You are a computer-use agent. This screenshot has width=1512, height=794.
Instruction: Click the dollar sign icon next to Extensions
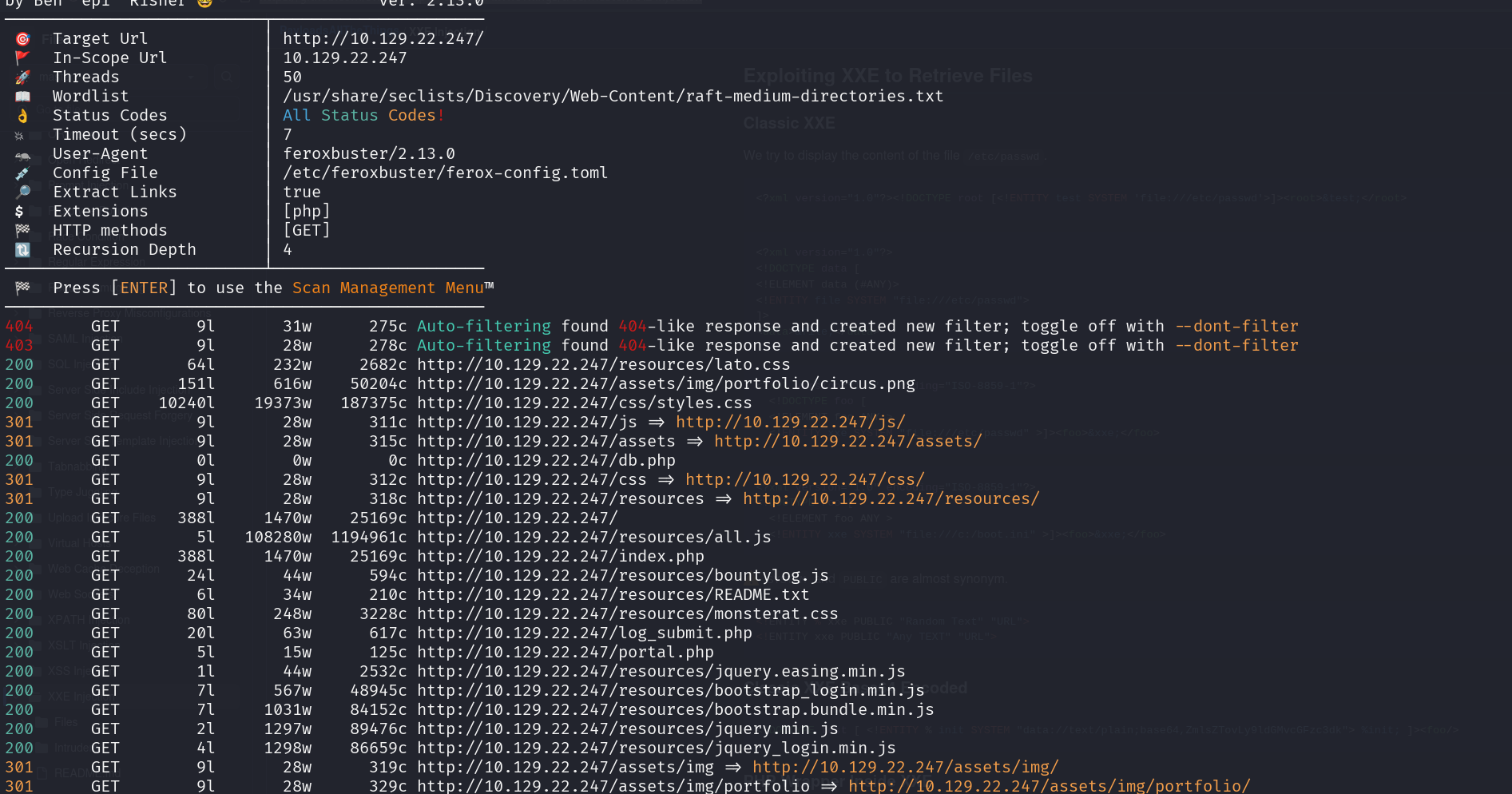(x=19, y=212)
